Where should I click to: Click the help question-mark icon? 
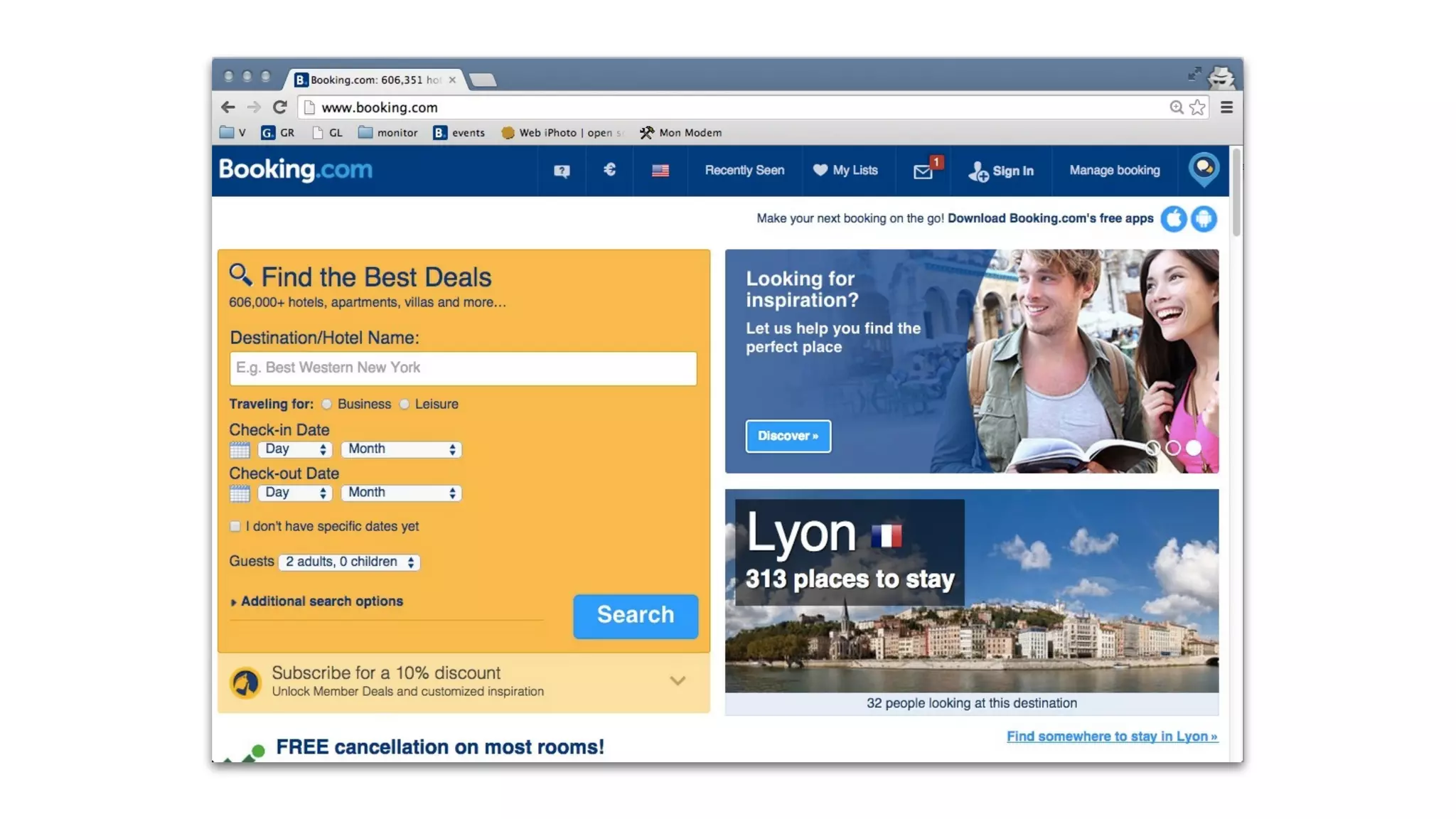[x=562, y=171]
